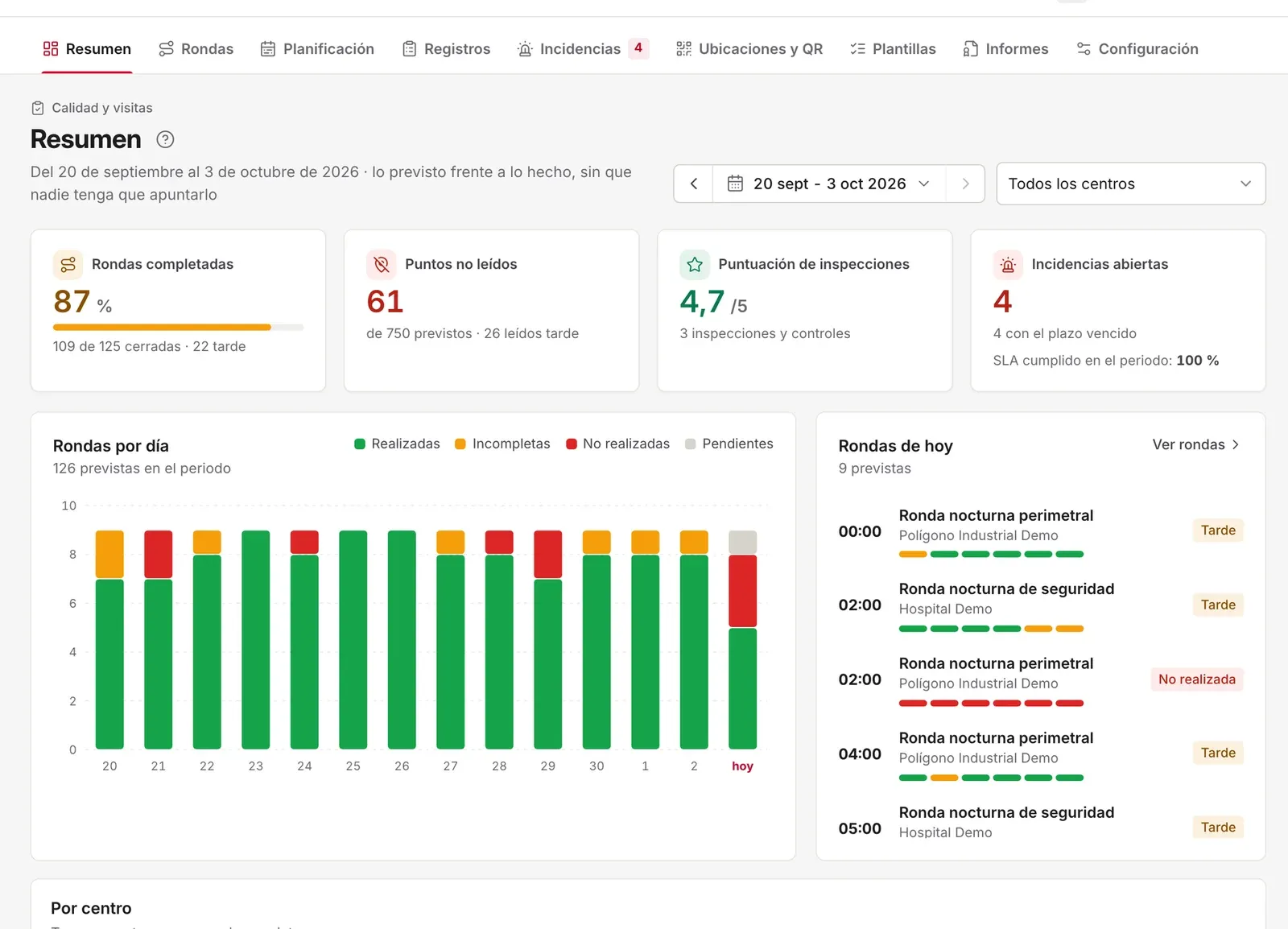Open the 02:00 Ronda nocturna de seguridad entry

1041,605
